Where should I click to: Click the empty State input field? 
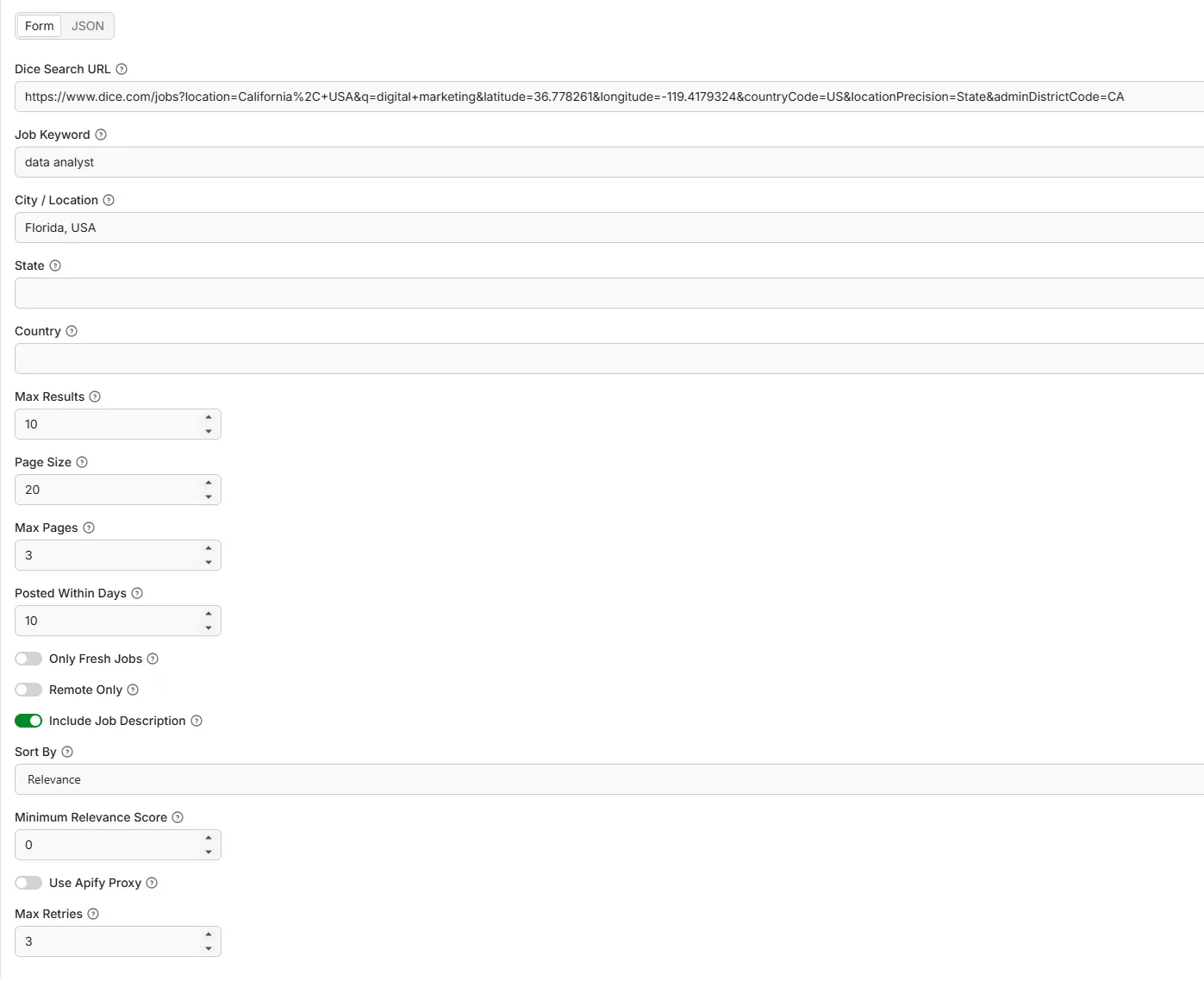point(609,293)
